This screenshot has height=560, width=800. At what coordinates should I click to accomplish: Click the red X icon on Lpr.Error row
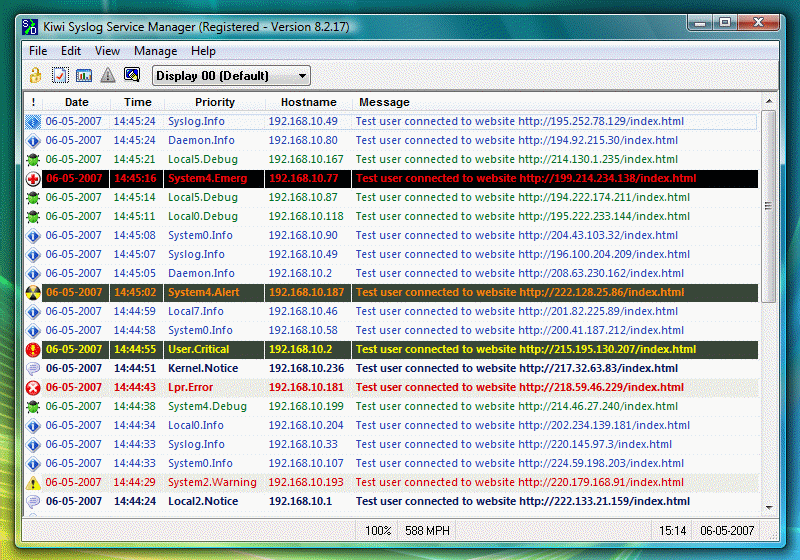click(33, 388)
